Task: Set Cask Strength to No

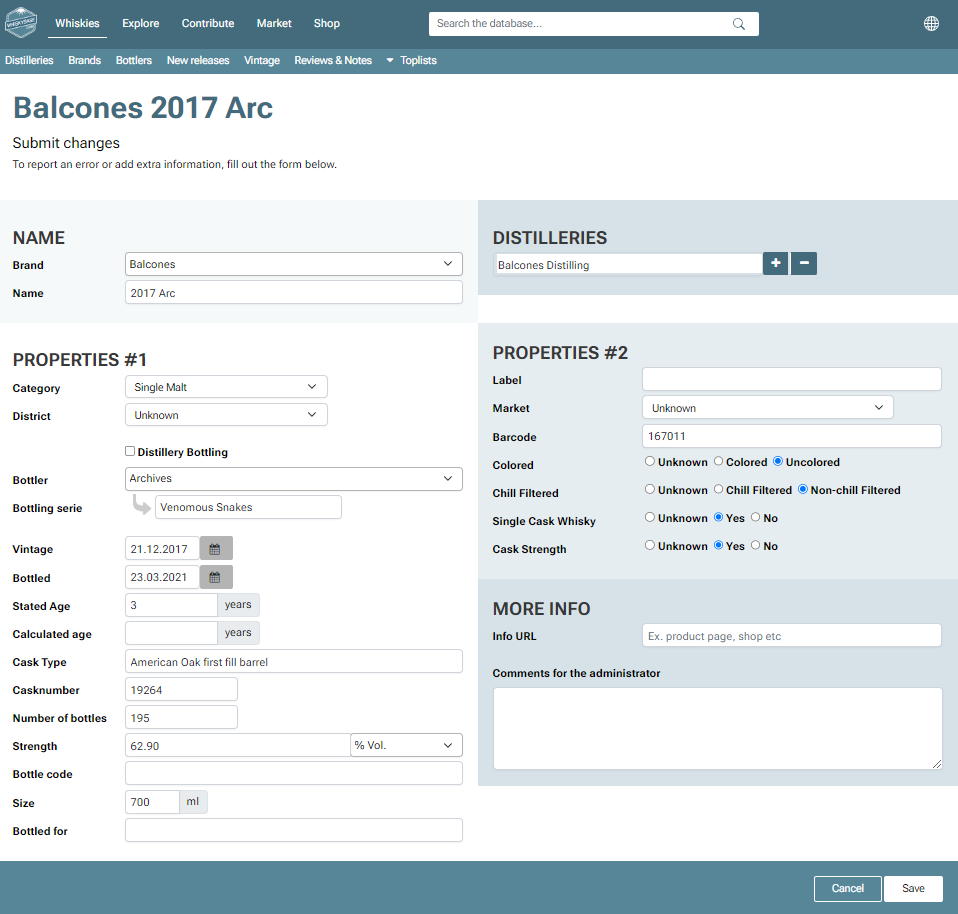Action: point(756,546)
